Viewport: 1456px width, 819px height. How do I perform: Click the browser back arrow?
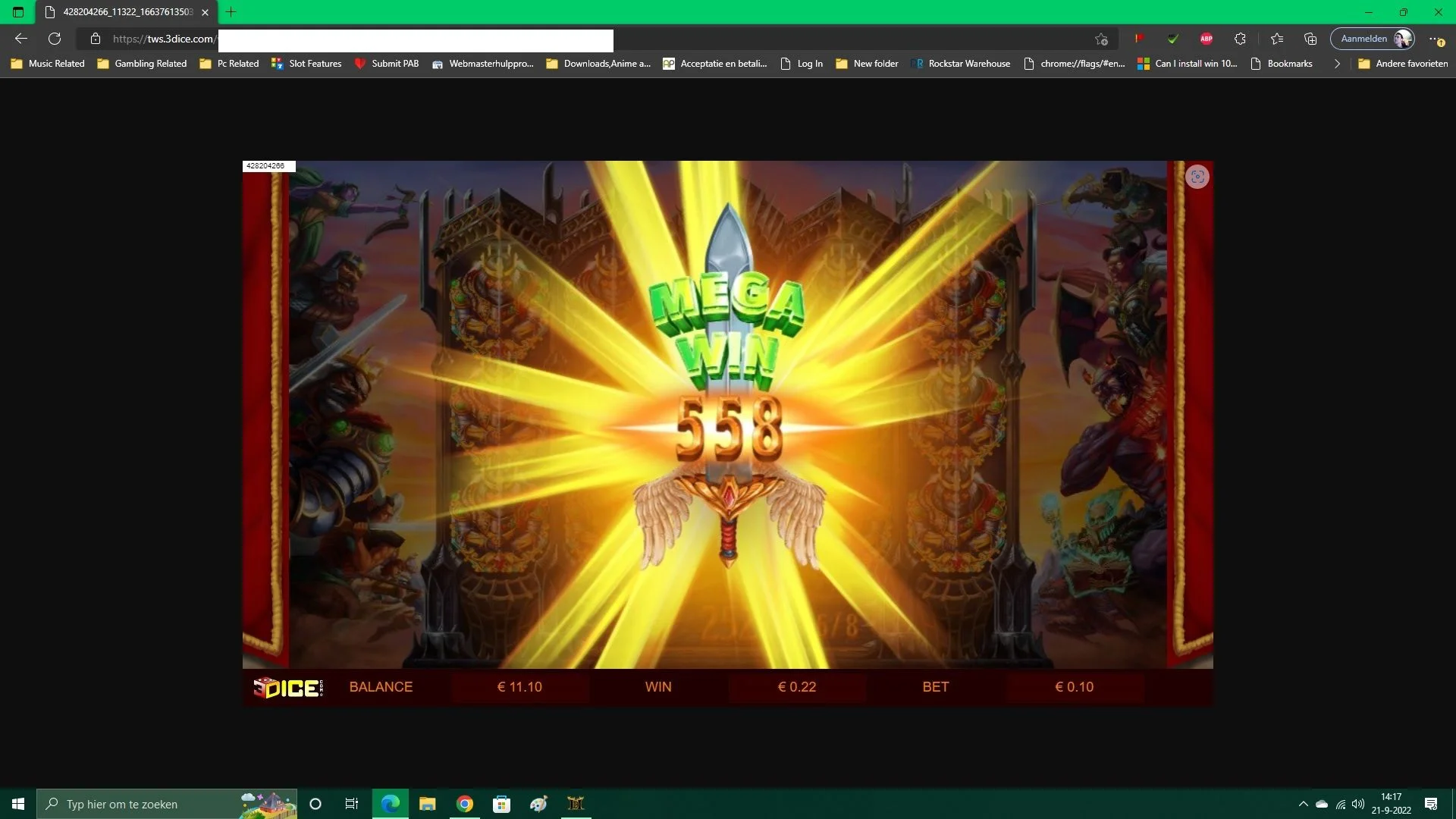click(x=21, y=39)
